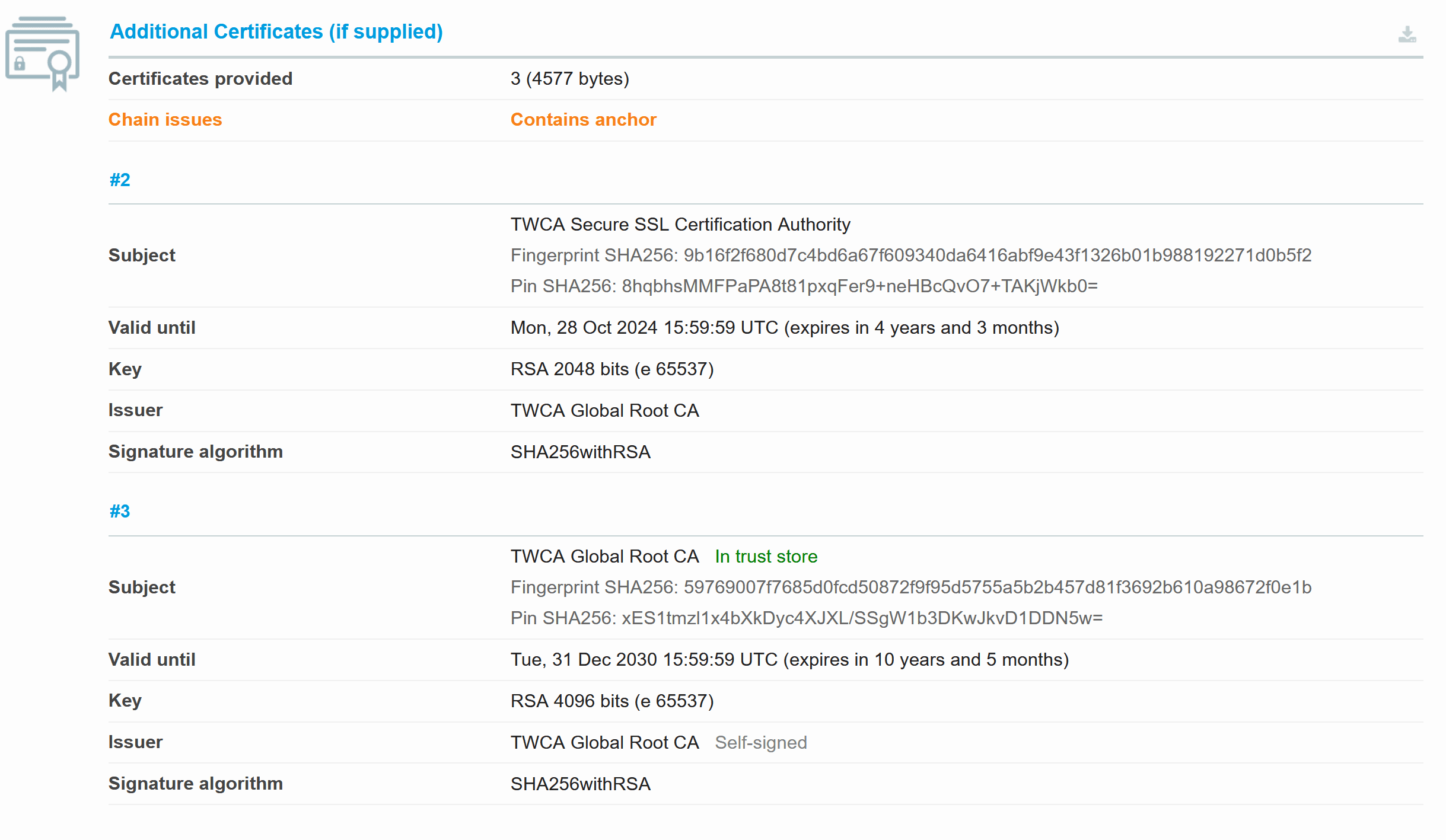Screen dimensions: 1446x840
Task: Click the RSA 4096 bits key value
Action: click(611, 701)
